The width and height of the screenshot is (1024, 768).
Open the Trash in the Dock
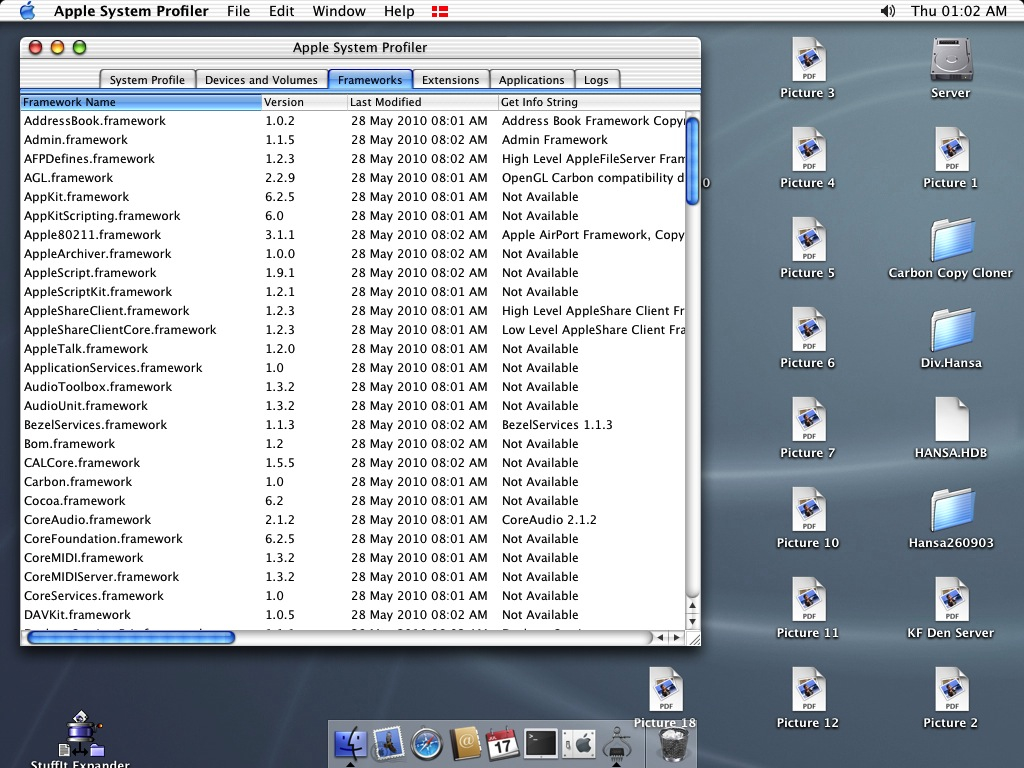tap(673, 744)
